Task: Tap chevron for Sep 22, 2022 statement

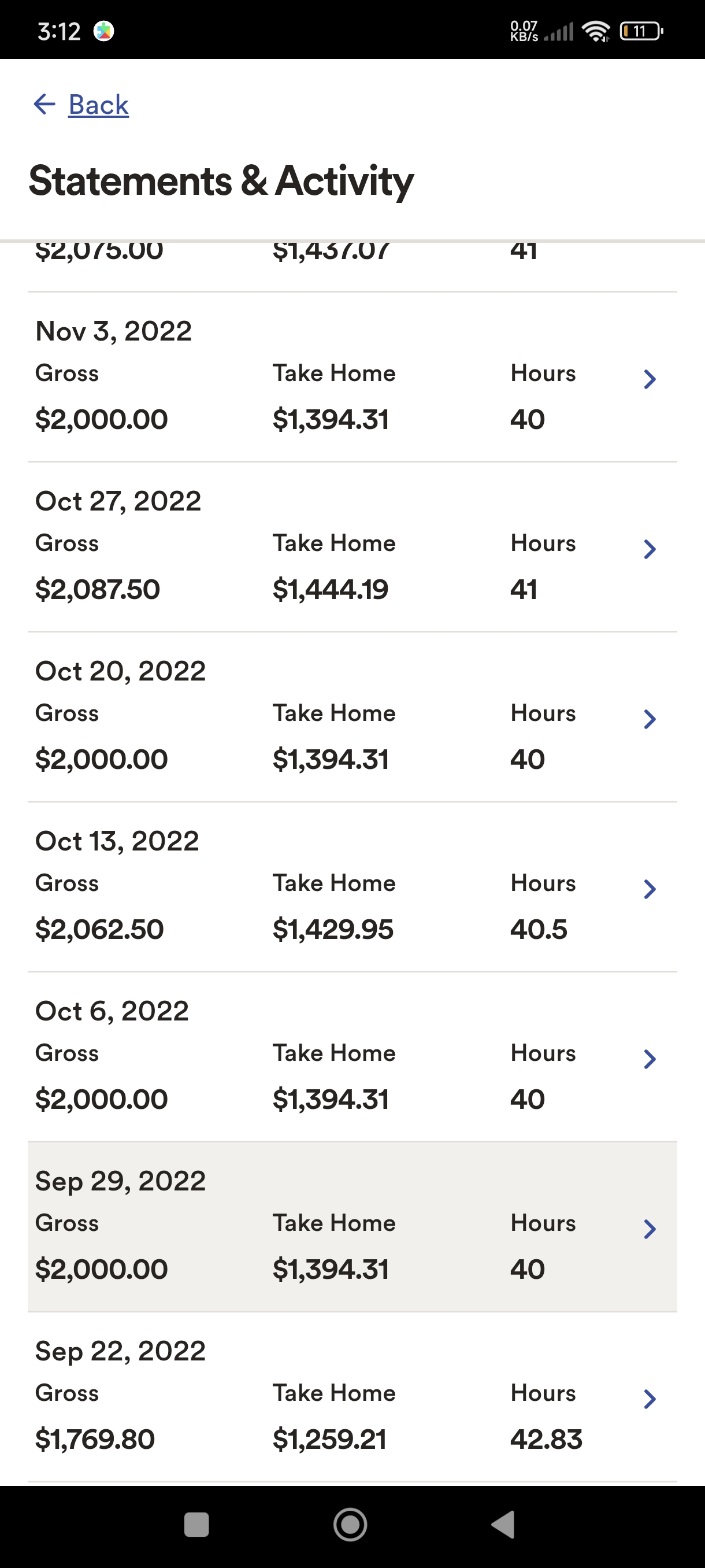Action: (650, 1399)
